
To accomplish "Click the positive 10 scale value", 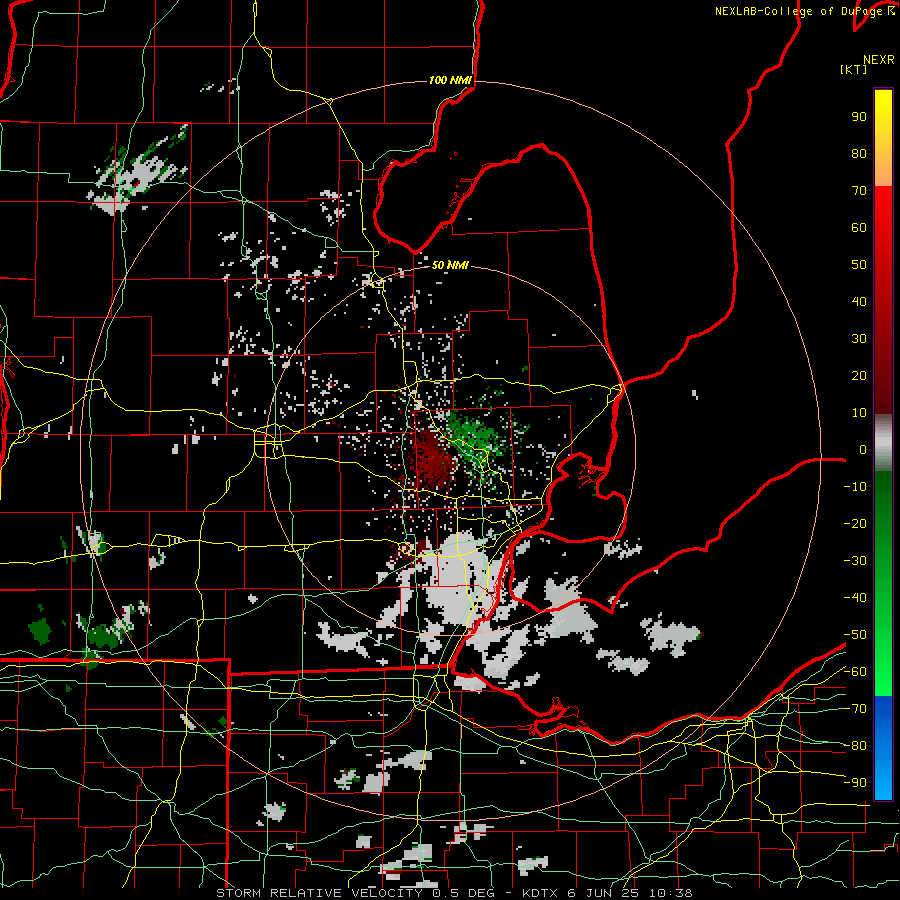I will [859, 413].
